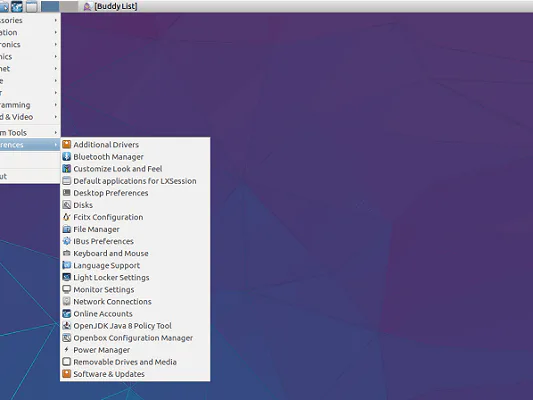Screen dimensions: 533x400
Task: Select Removable Drives and Media
Action: click(135, 362)
